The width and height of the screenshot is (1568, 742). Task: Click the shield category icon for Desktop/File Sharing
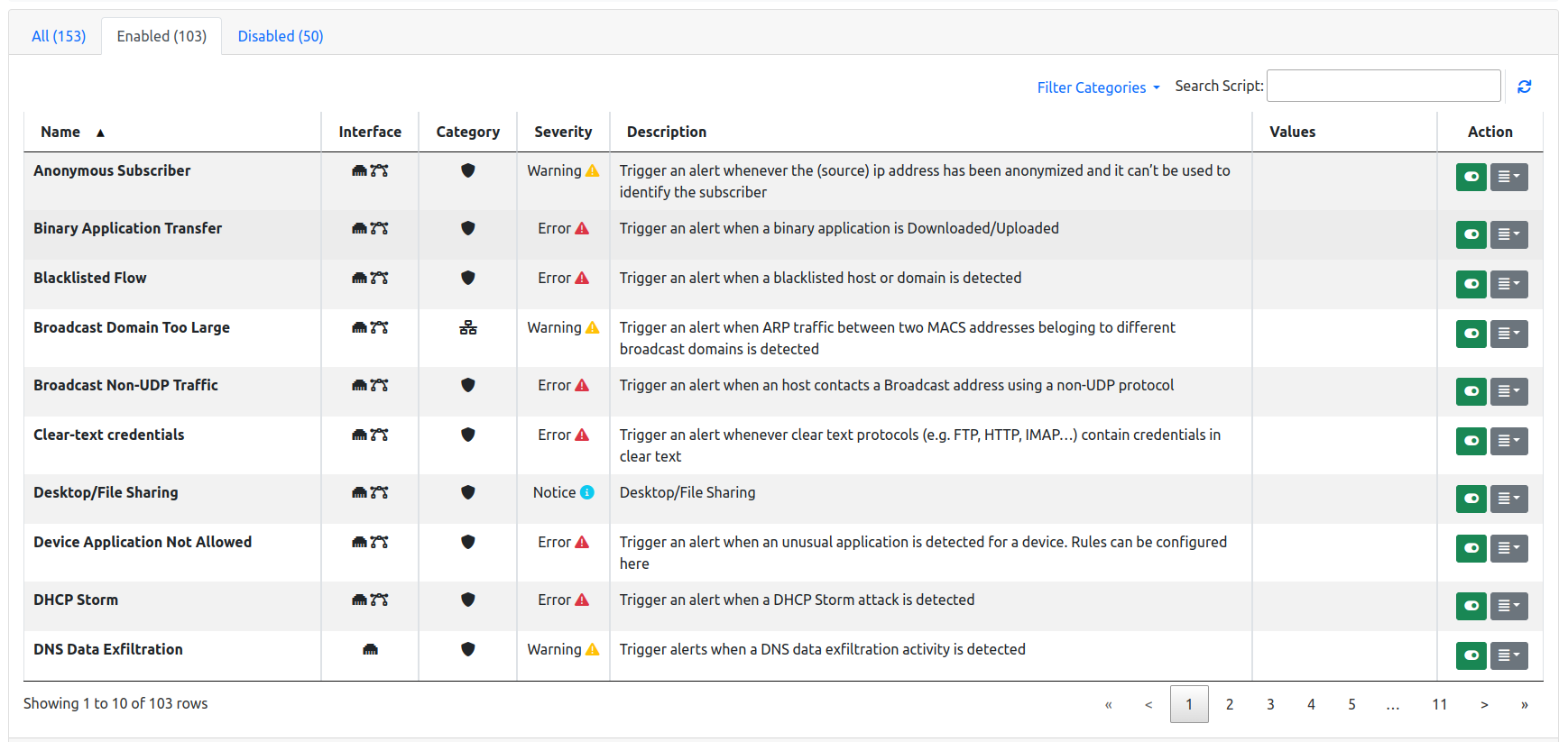coord(467,492)
